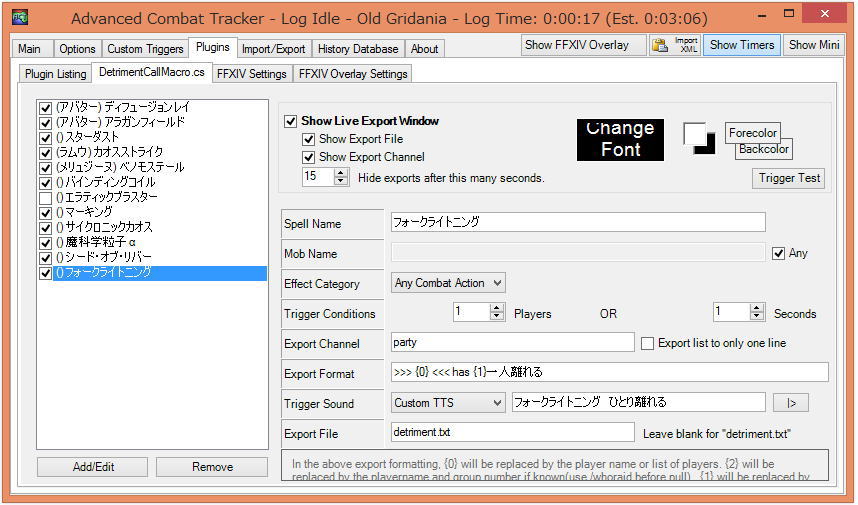The width and height of the screenshot is (858, 505).
Task: Uncheck the フォークライトニング entry checkbox
Action: pyautogui.click(x=46, y=272)
